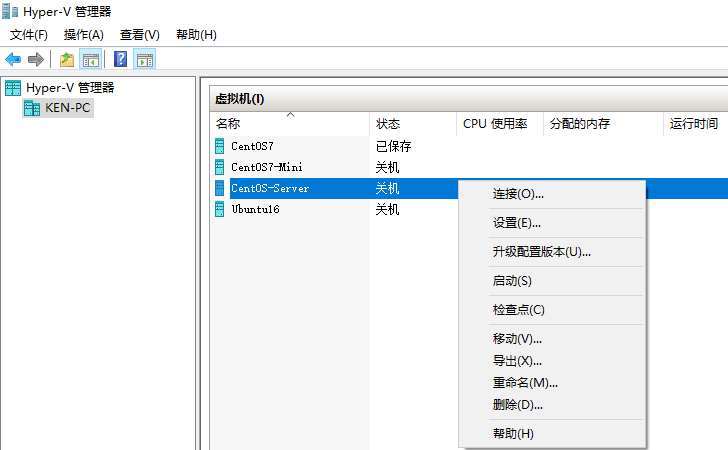Screen dimensions: 728x450
Task: Select 重命名(M)... in context menu
Action: [525, 383]
